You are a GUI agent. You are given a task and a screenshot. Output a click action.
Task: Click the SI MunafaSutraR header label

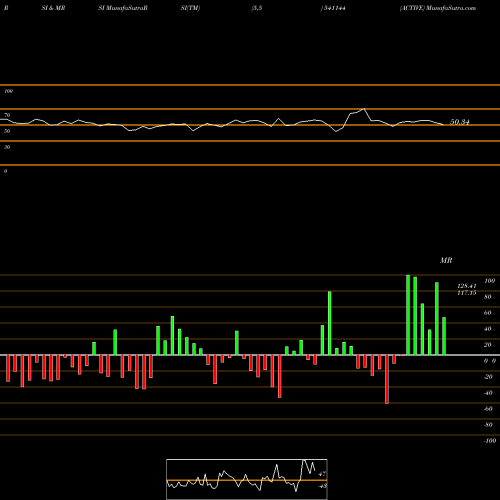123,8
